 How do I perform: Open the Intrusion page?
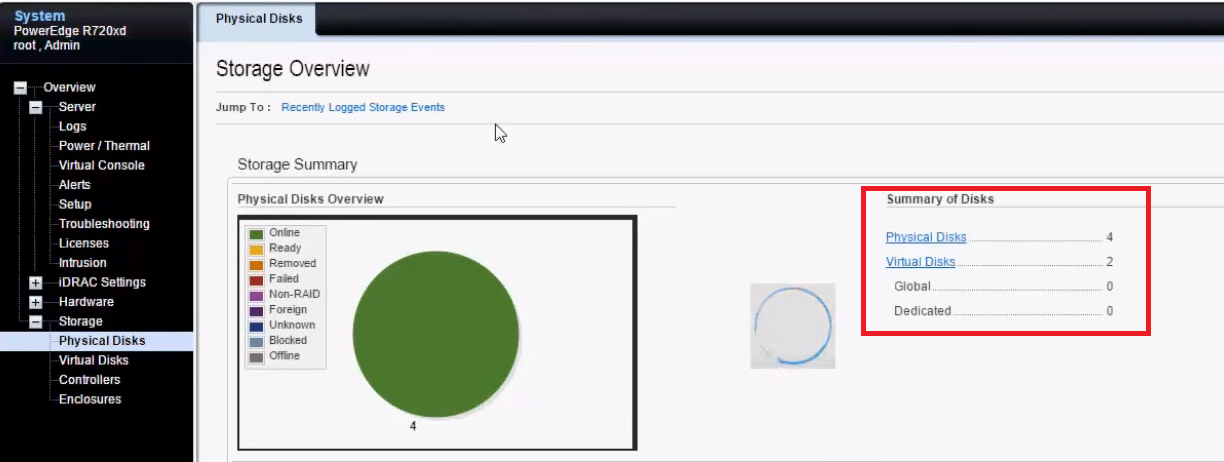[82, 263]
